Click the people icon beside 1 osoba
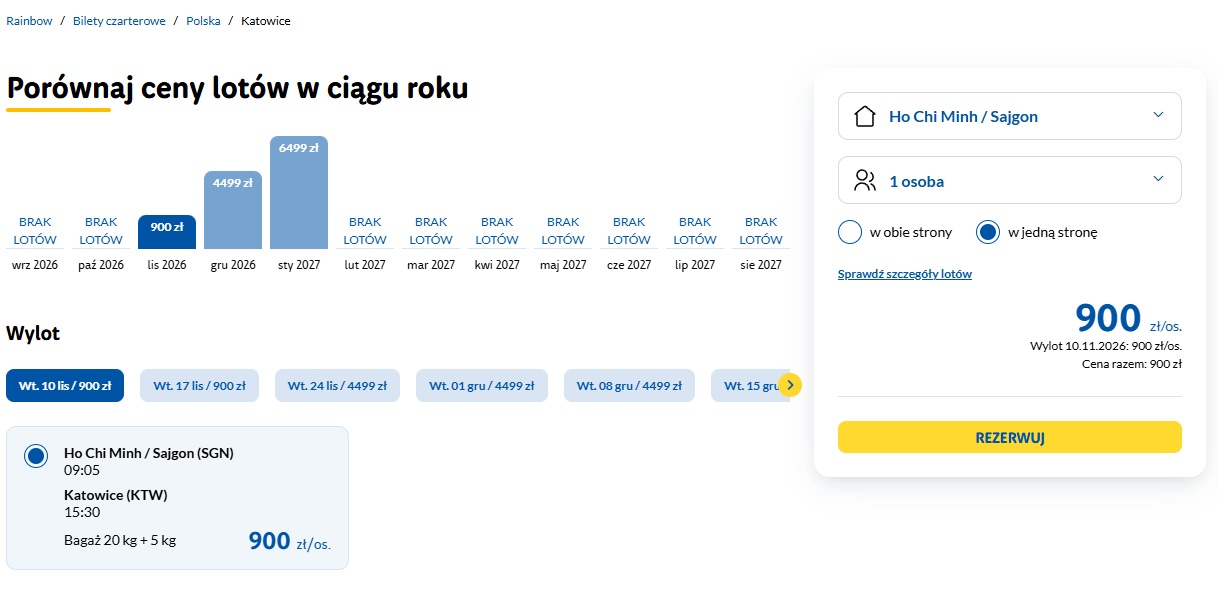The image size is (1218, 605). click(x=865, y=181)
